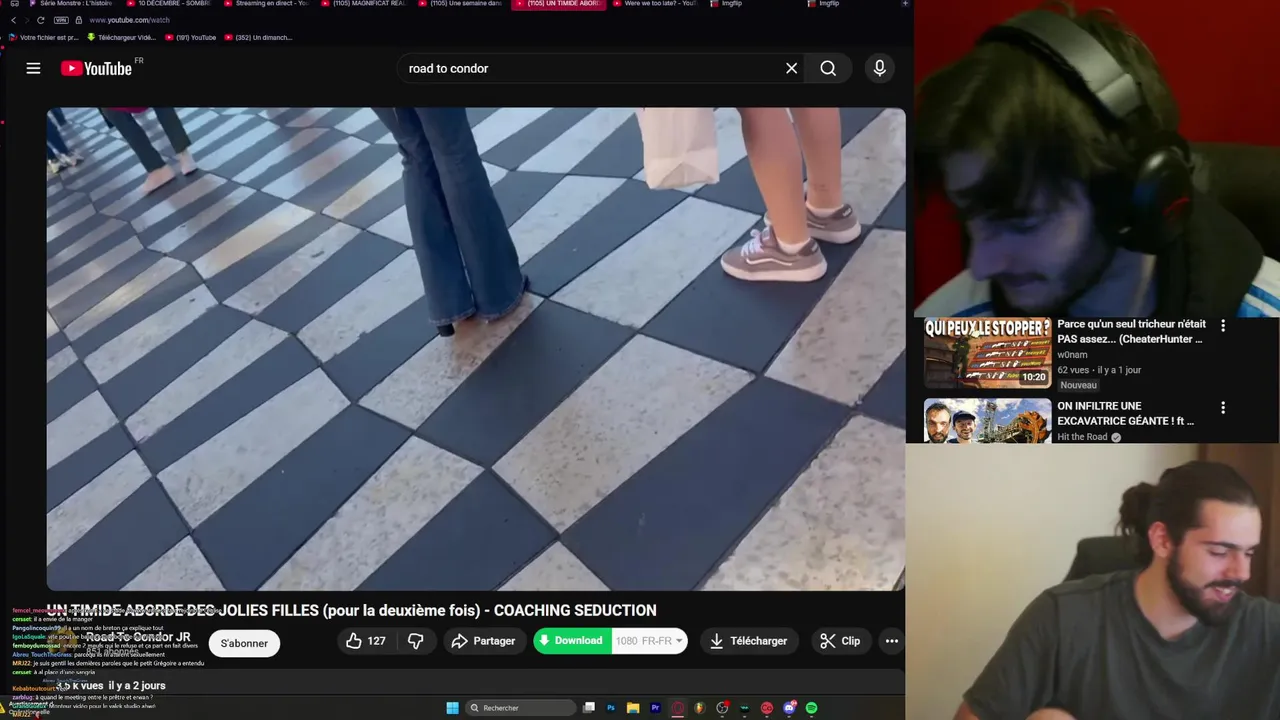The image size is (1280, 720).
Task: Open FL Studio from the taskbar
Action: point(699,708)
